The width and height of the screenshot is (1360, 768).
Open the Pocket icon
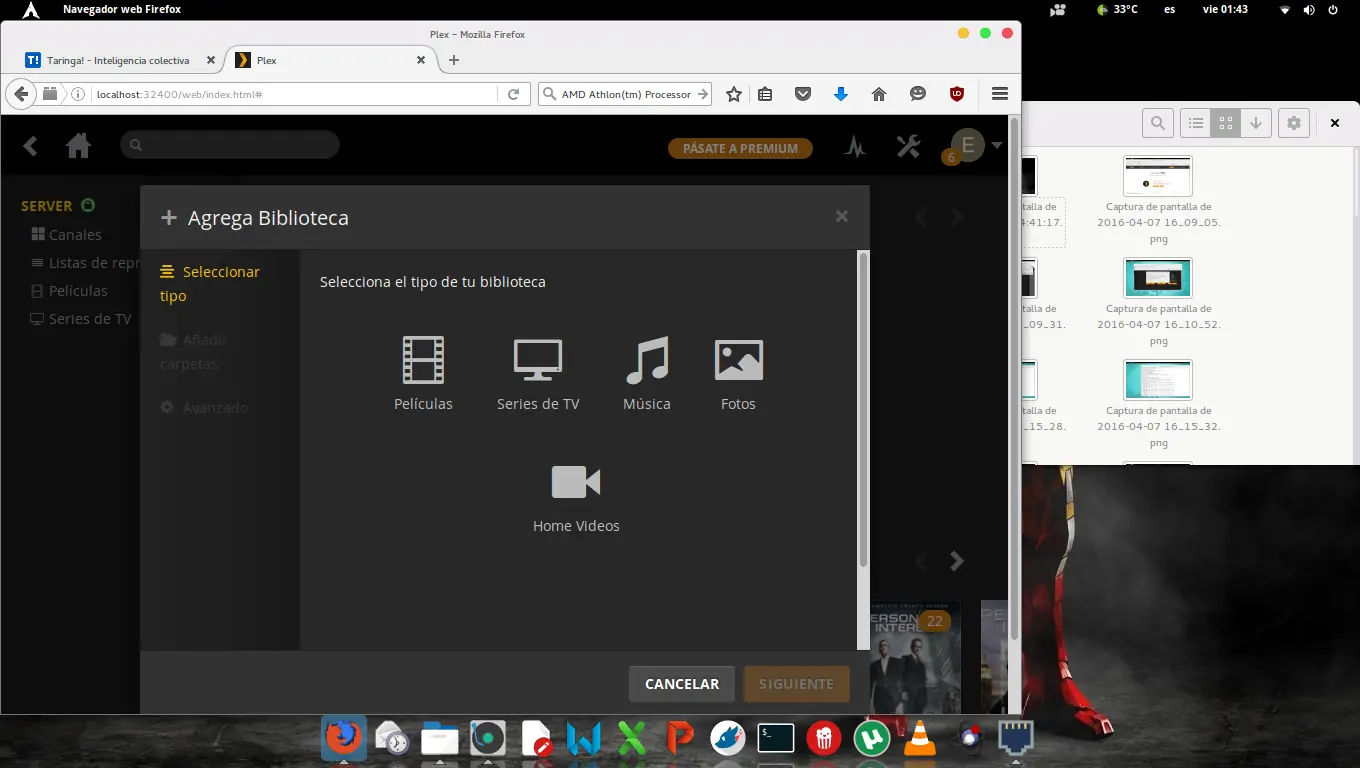(x=803, y=94)
